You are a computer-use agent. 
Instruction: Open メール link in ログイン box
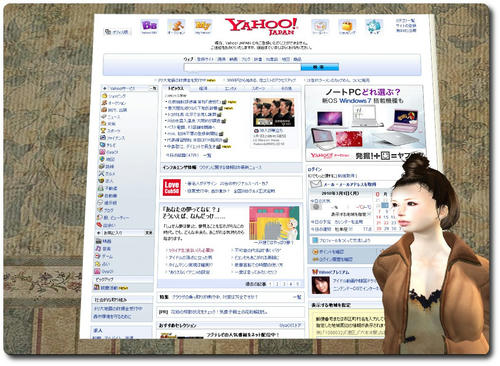tap(329, 184)
